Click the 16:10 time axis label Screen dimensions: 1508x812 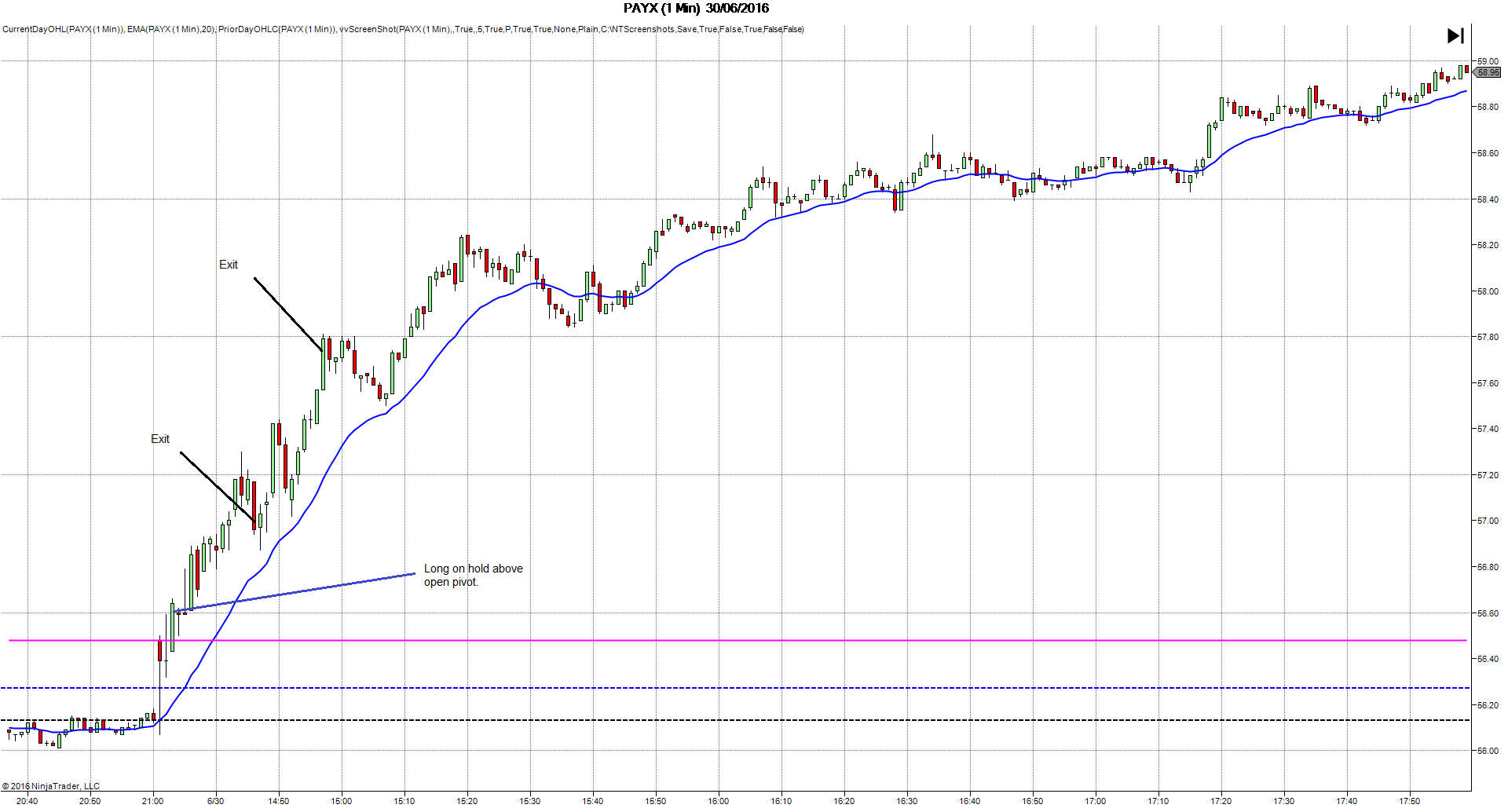coord(781,801)
